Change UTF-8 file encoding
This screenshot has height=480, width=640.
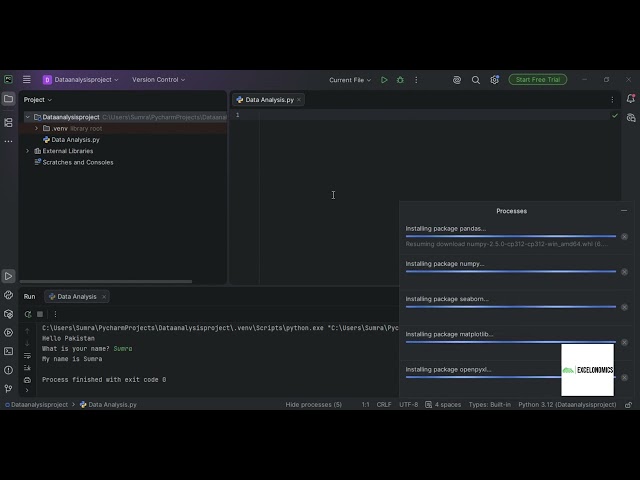coord(409,405)
